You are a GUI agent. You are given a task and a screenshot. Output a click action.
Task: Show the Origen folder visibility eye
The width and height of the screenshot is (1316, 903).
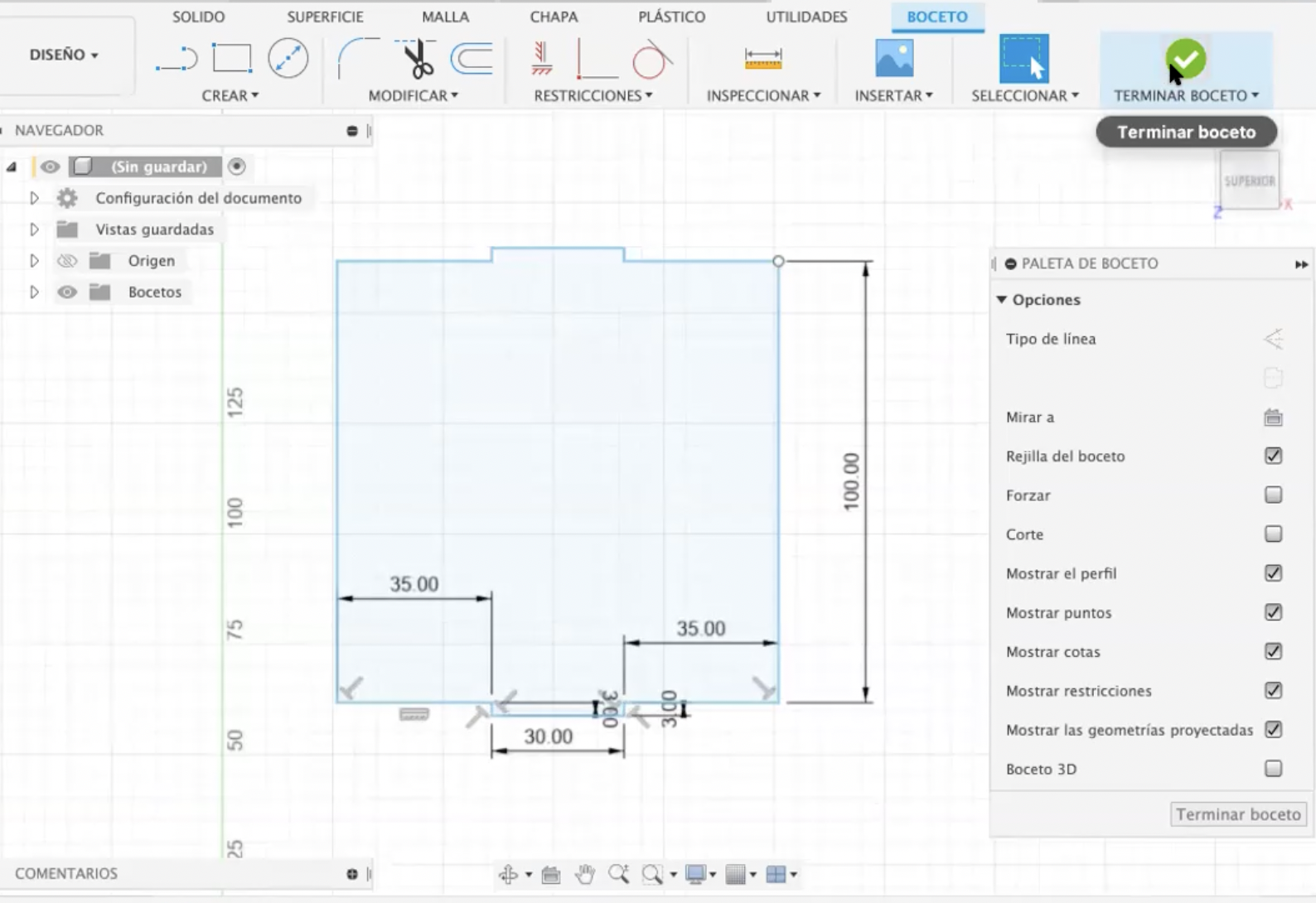[67, 261]
